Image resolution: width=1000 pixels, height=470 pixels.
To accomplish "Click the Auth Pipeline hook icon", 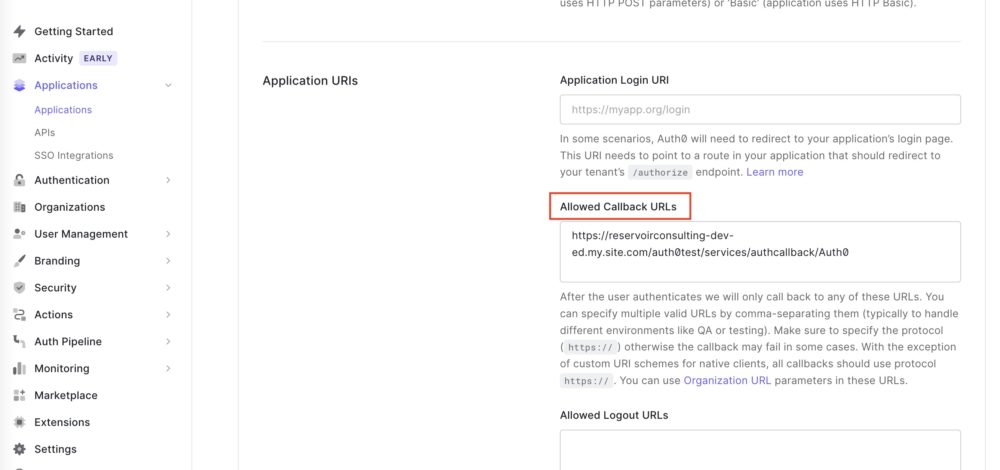I will [x=19, y=341].
